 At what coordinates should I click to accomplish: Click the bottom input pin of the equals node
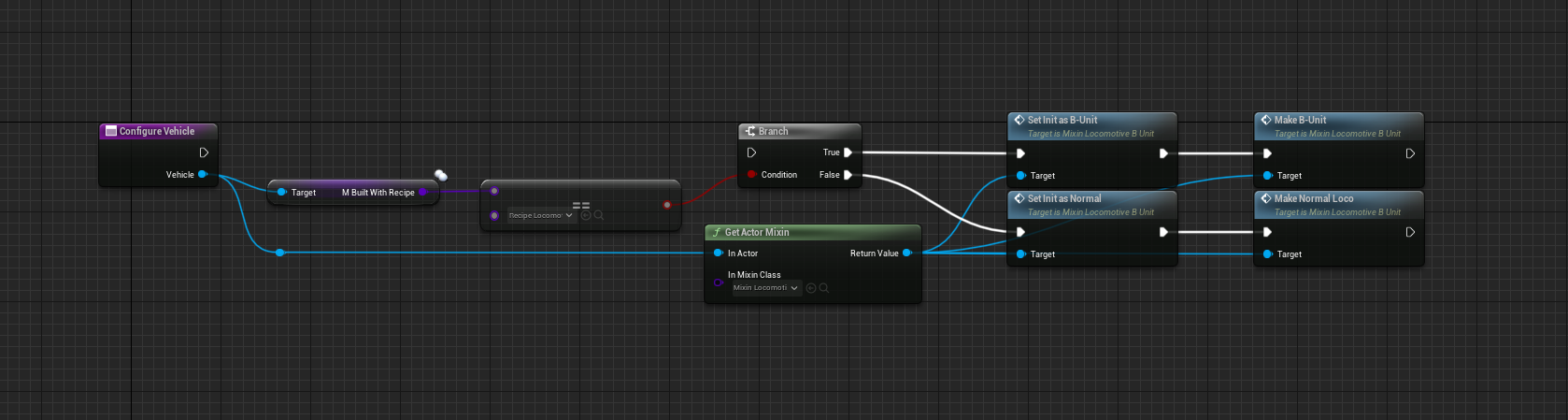coord(494,215)
